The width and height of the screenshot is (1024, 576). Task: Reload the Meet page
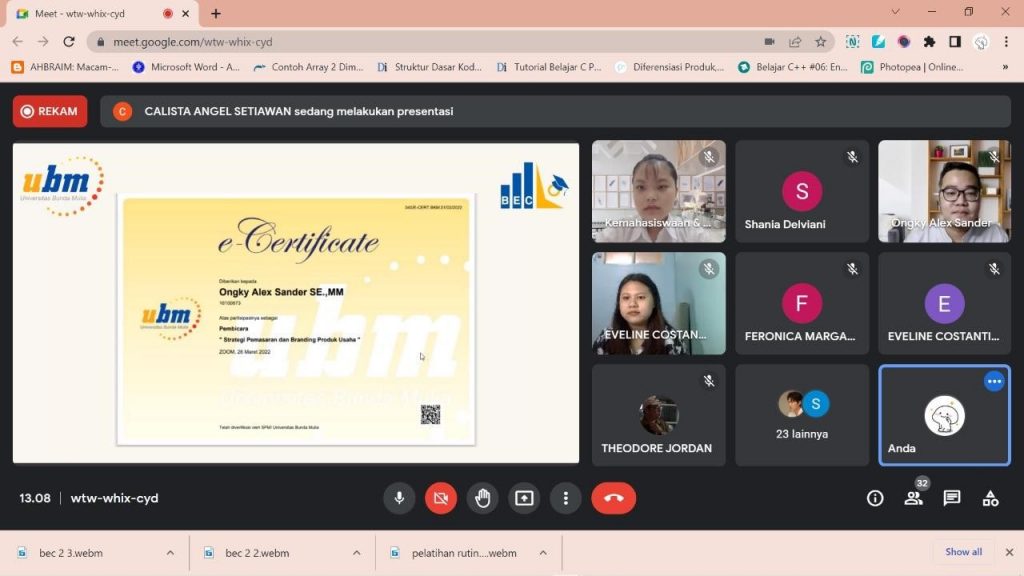(69, 42)
